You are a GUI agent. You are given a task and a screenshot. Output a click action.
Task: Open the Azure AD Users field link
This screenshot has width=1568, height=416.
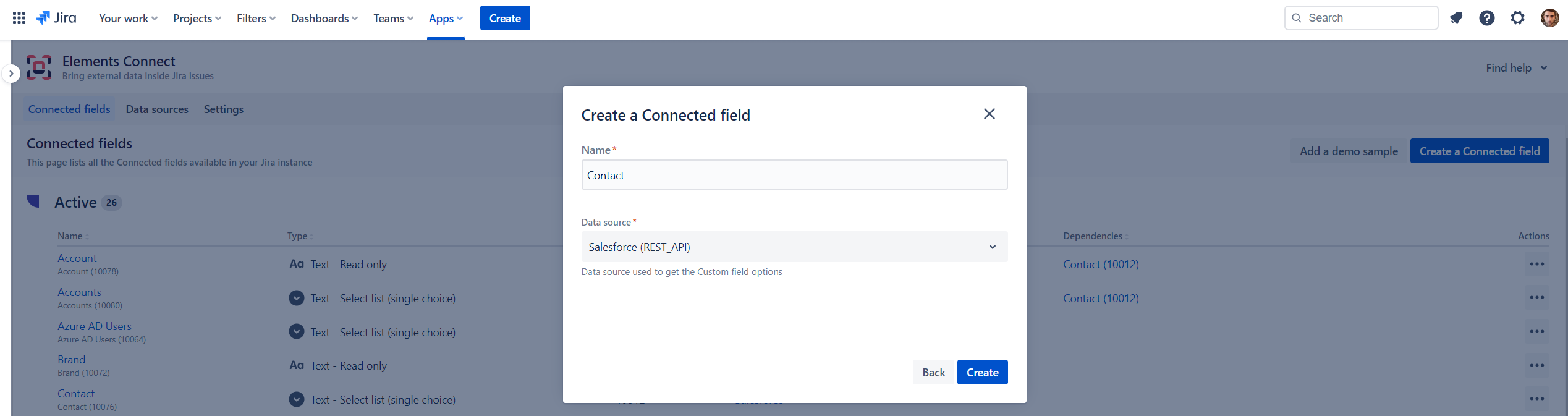tap(95, 326)
